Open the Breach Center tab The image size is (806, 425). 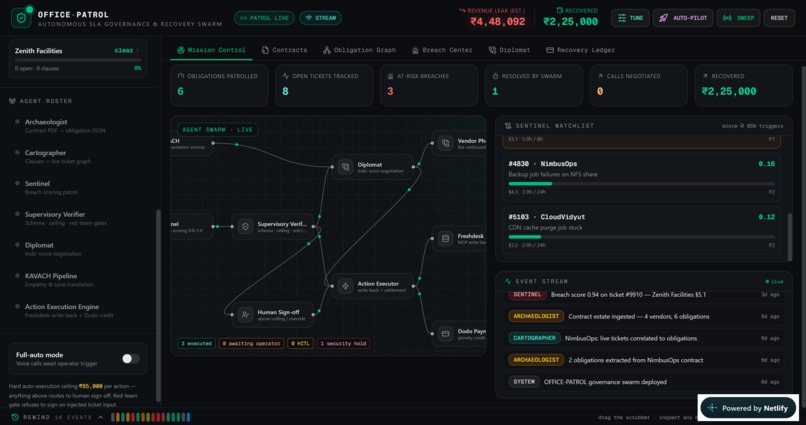coord(442,50)
